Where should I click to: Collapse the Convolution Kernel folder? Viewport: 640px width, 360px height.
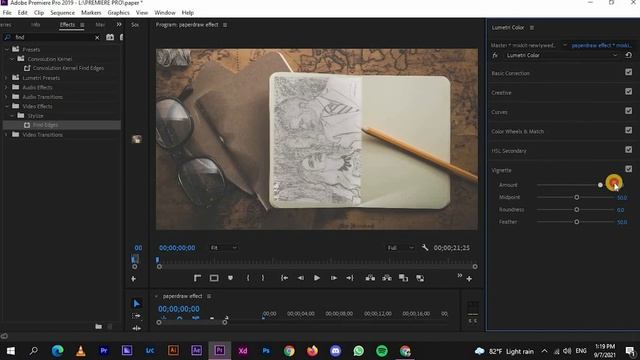12,59
